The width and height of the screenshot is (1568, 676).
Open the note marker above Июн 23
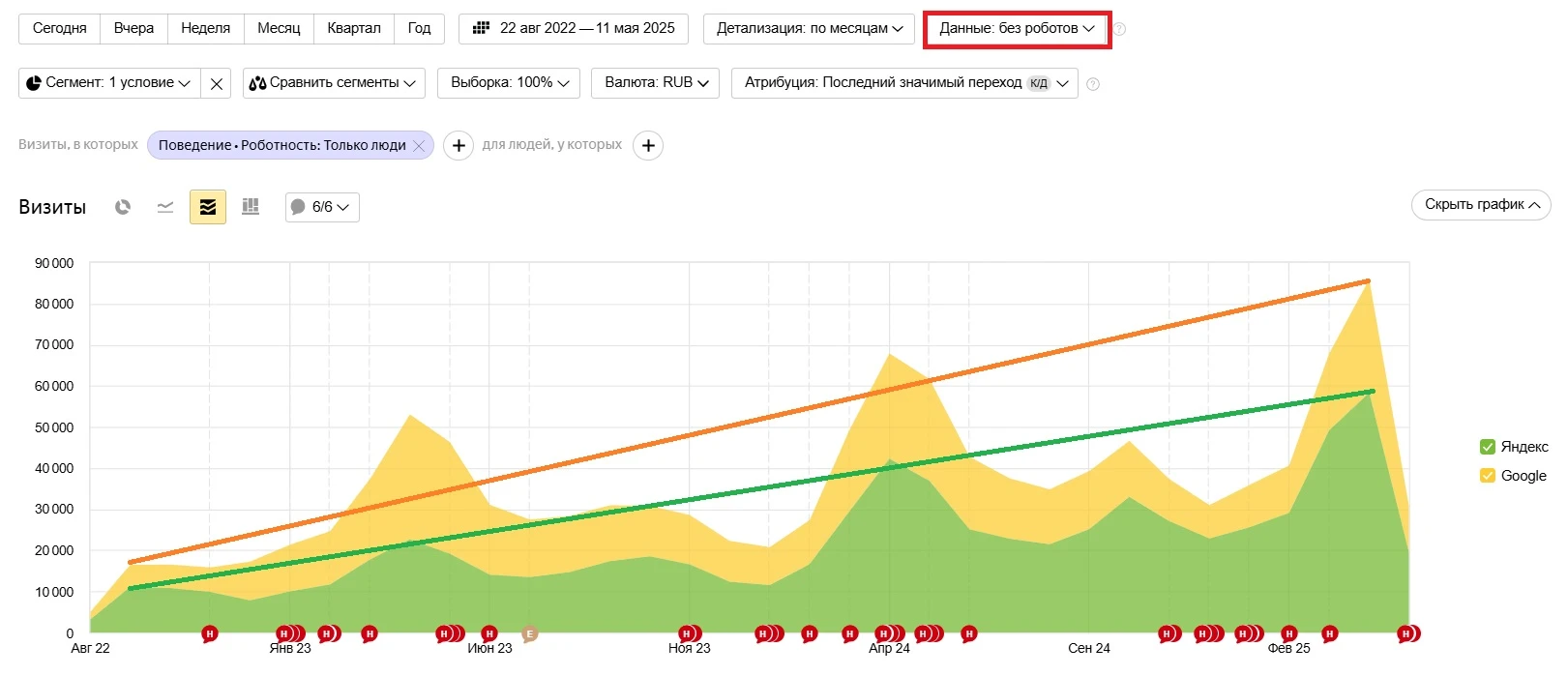[x=488, y=634]
